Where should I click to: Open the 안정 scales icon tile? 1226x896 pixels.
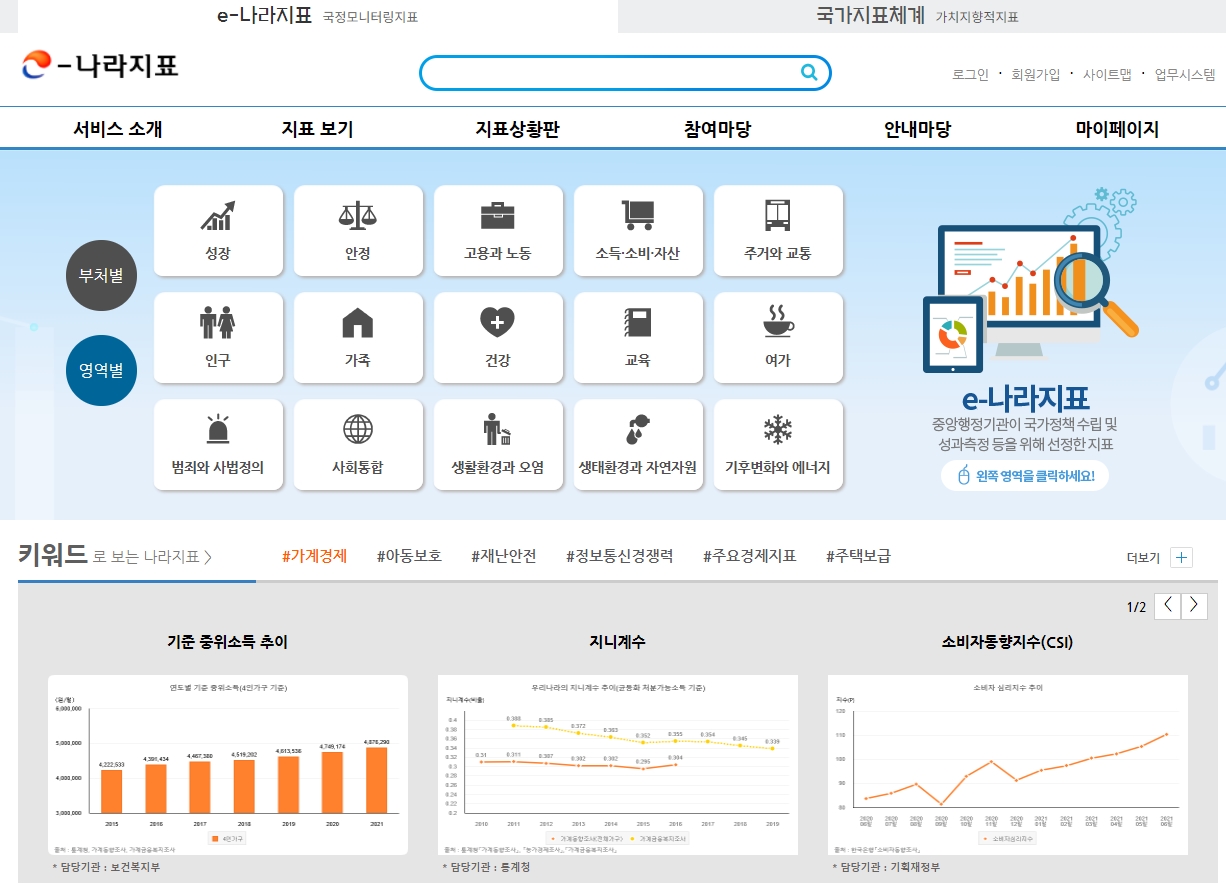[x=358, y=231]
